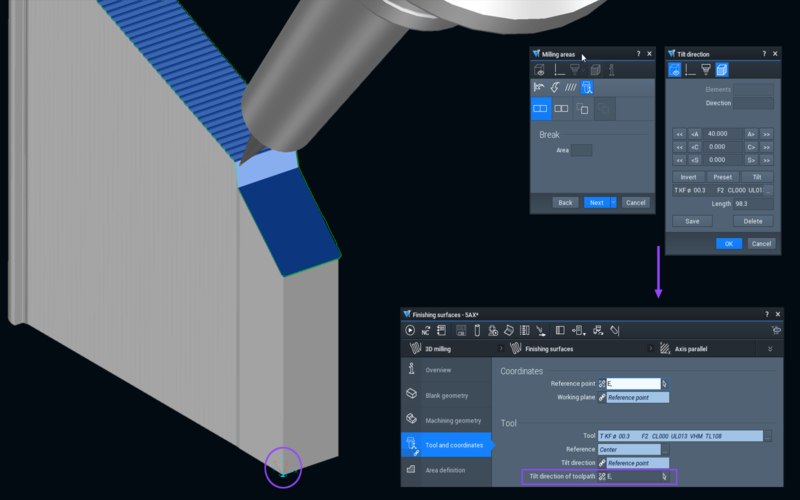This screenshot has width=800, height=500.
Task: Click the A angle value field 40.000
Action: [x=722, y=134]
